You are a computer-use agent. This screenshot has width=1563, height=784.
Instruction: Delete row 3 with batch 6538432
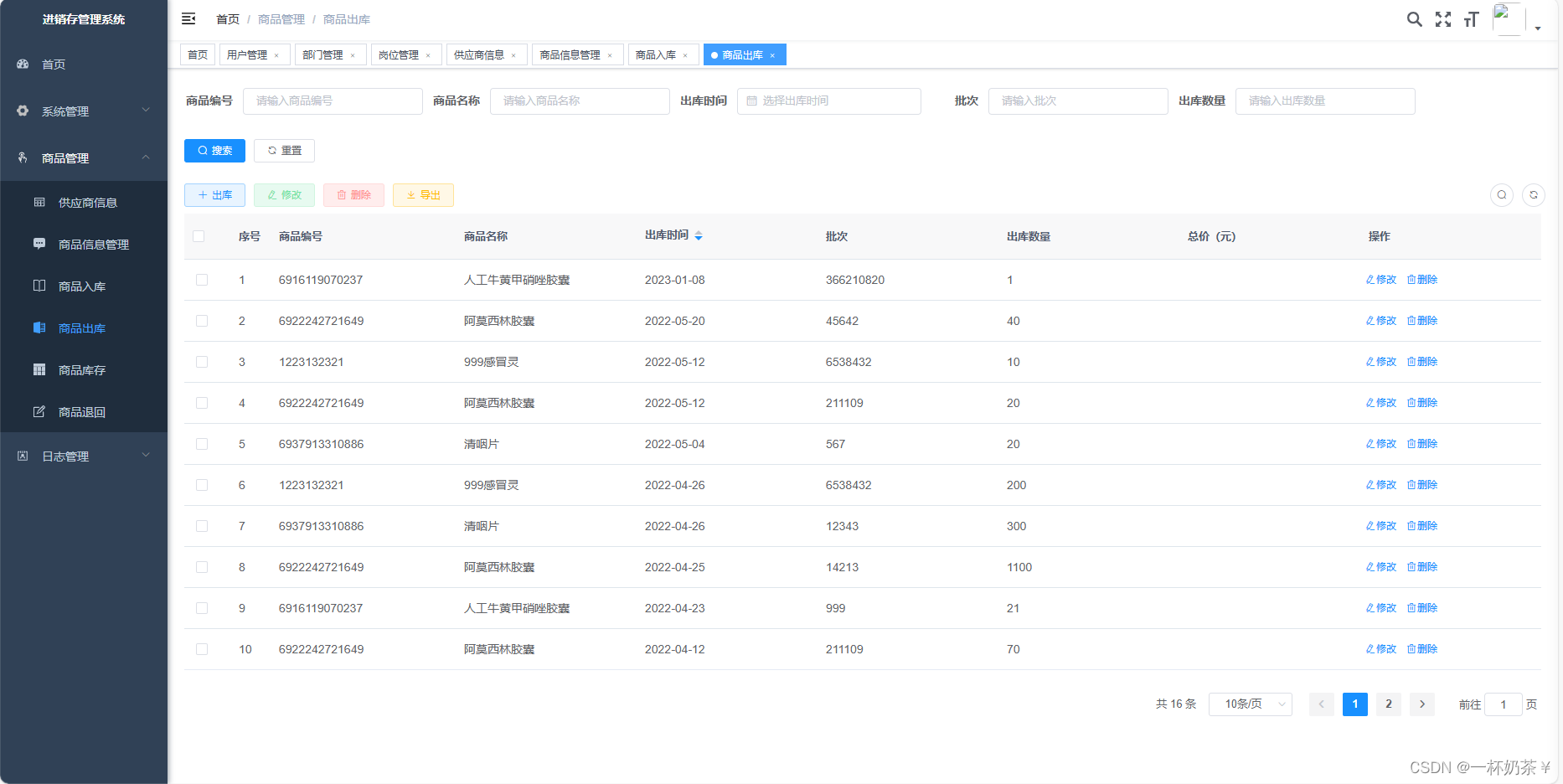pyautogui.click(x=1422, y=362)
